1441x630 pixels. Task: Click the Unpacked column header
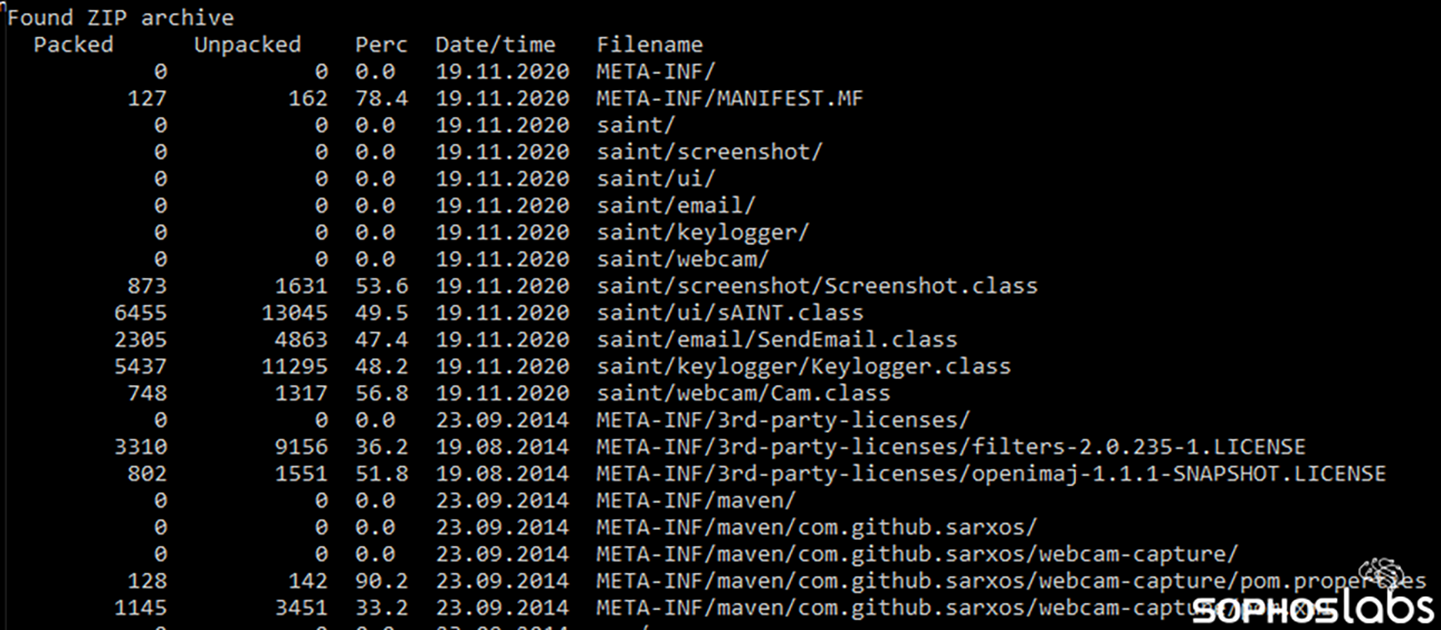247,45
